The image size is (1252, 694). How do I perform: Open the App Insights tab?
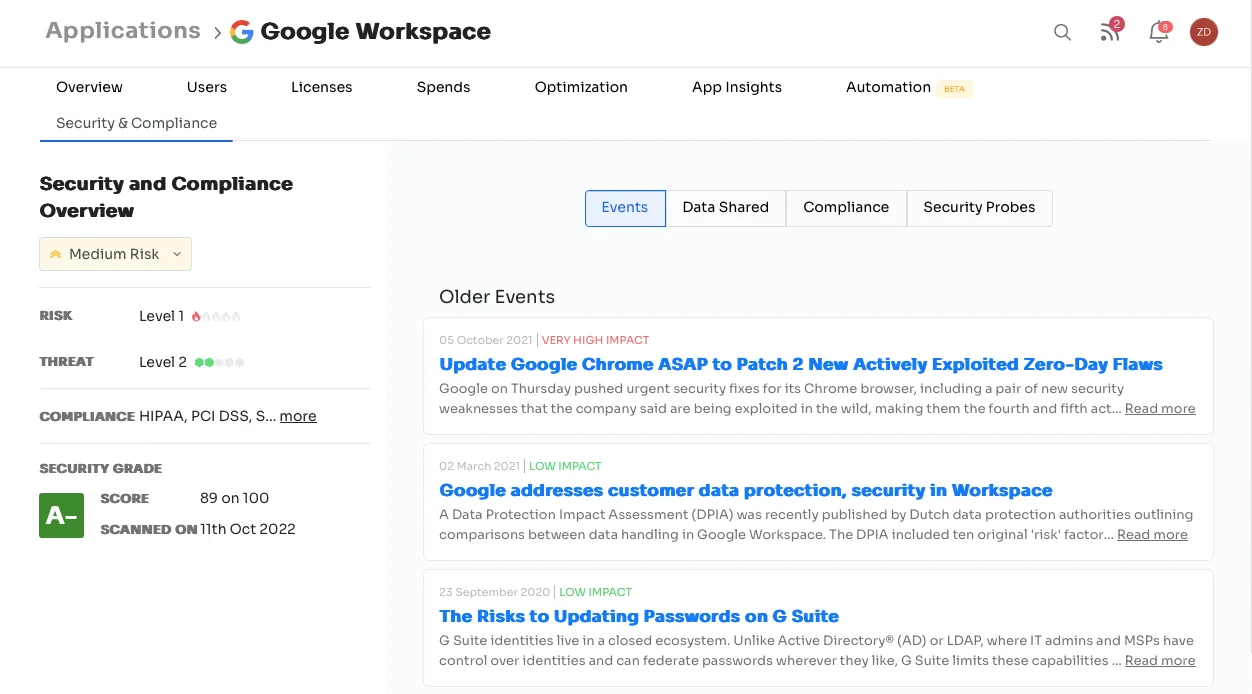pos(737,87)
